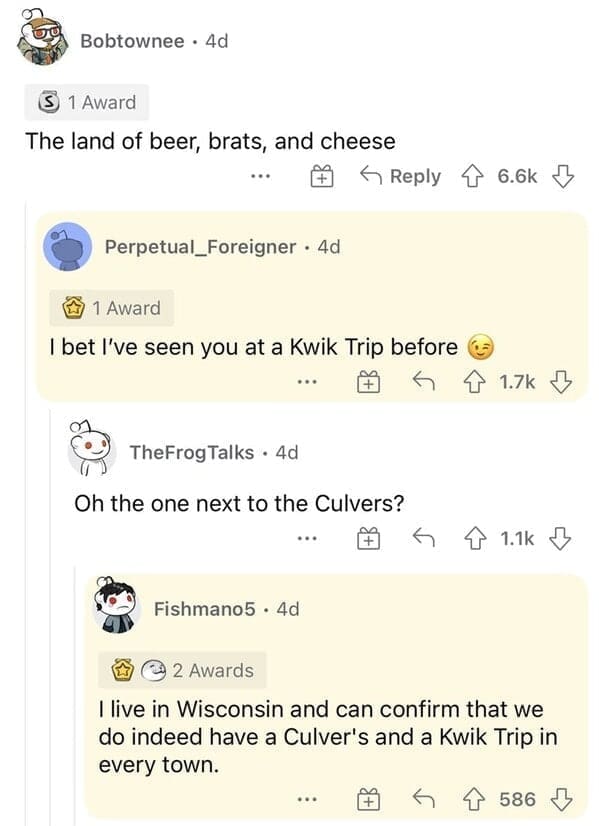This screenshot has width=599, height=826.
Task: Reply to Perpetual_Foreigner using arrow icon
Action: pos(424,381)
